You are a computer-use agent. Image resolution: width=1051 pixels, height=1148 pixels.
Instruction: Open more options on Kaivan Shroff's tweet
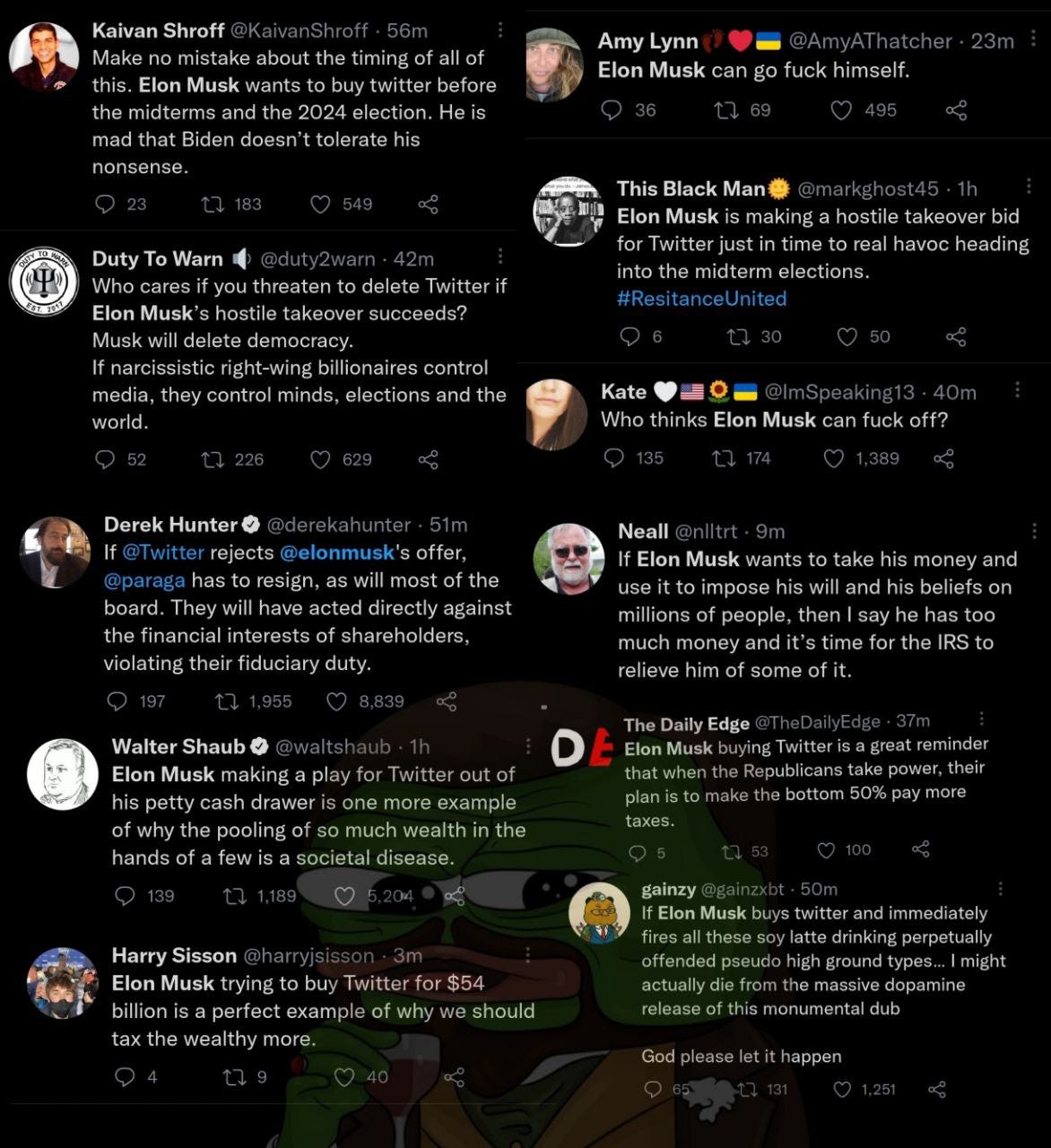point(499,31)
